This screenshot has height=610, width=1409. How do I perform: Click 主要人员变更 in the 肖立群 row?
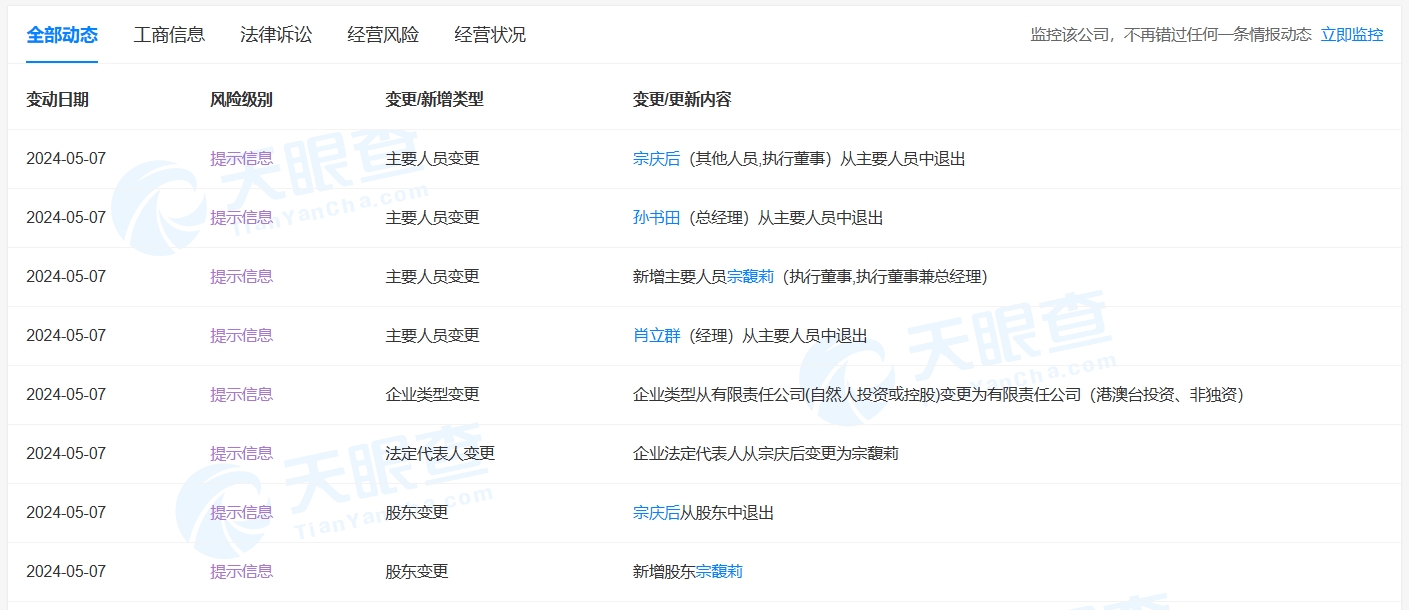[432, 335]
